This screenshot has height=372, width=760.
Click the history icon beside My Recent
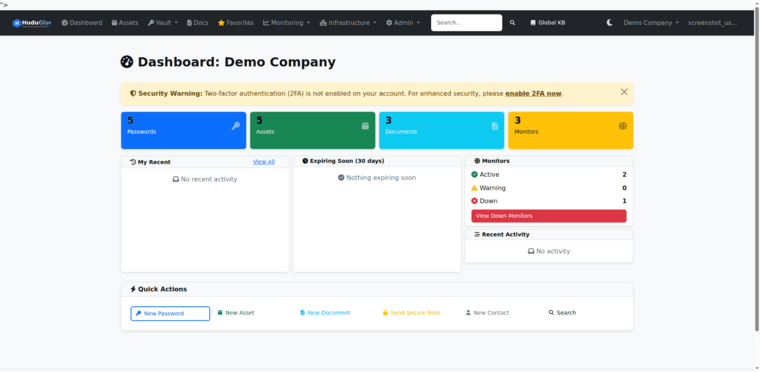click(x=133, y=162)
